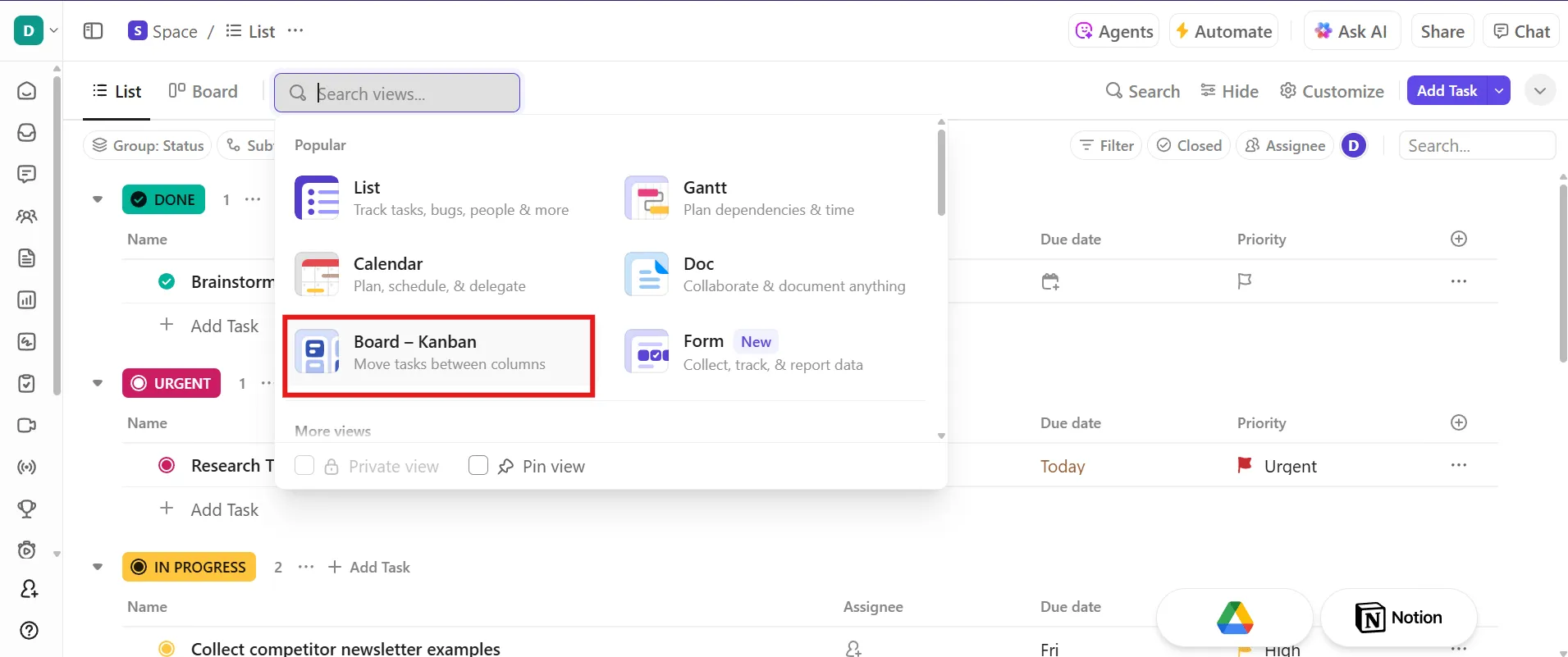Screen dimensions: 1568x657
Task: Collapse the URGENT group
Action: click(98, 383)
